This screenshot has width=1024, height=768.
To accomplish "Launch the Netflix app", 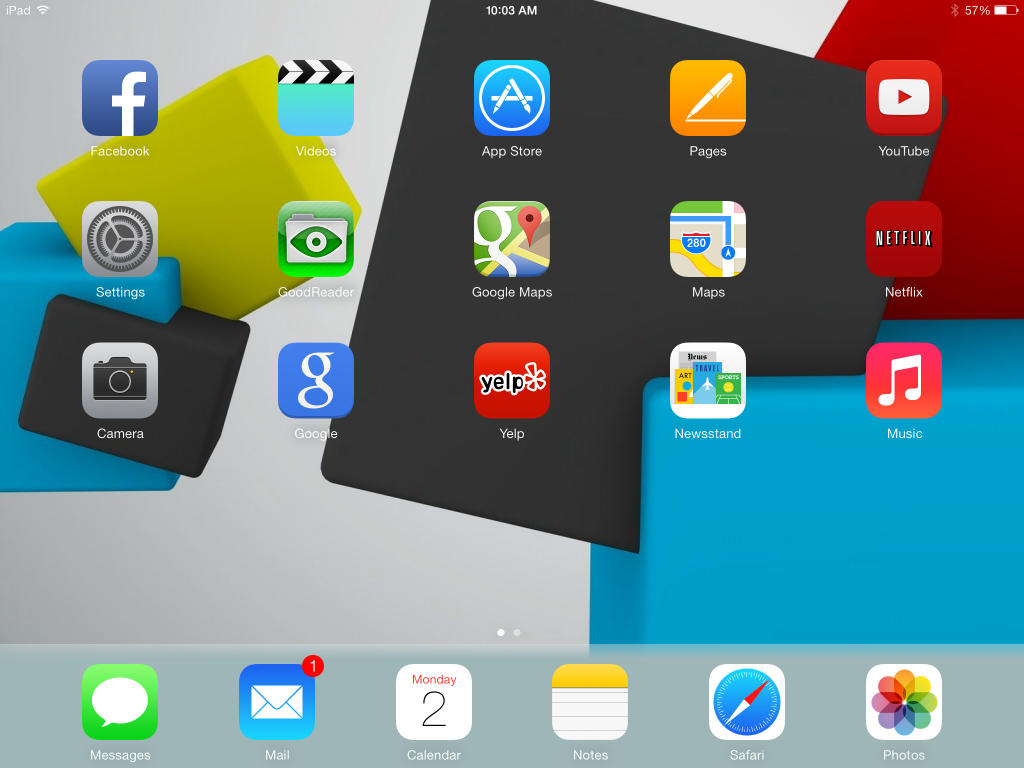I will [904, 239].
